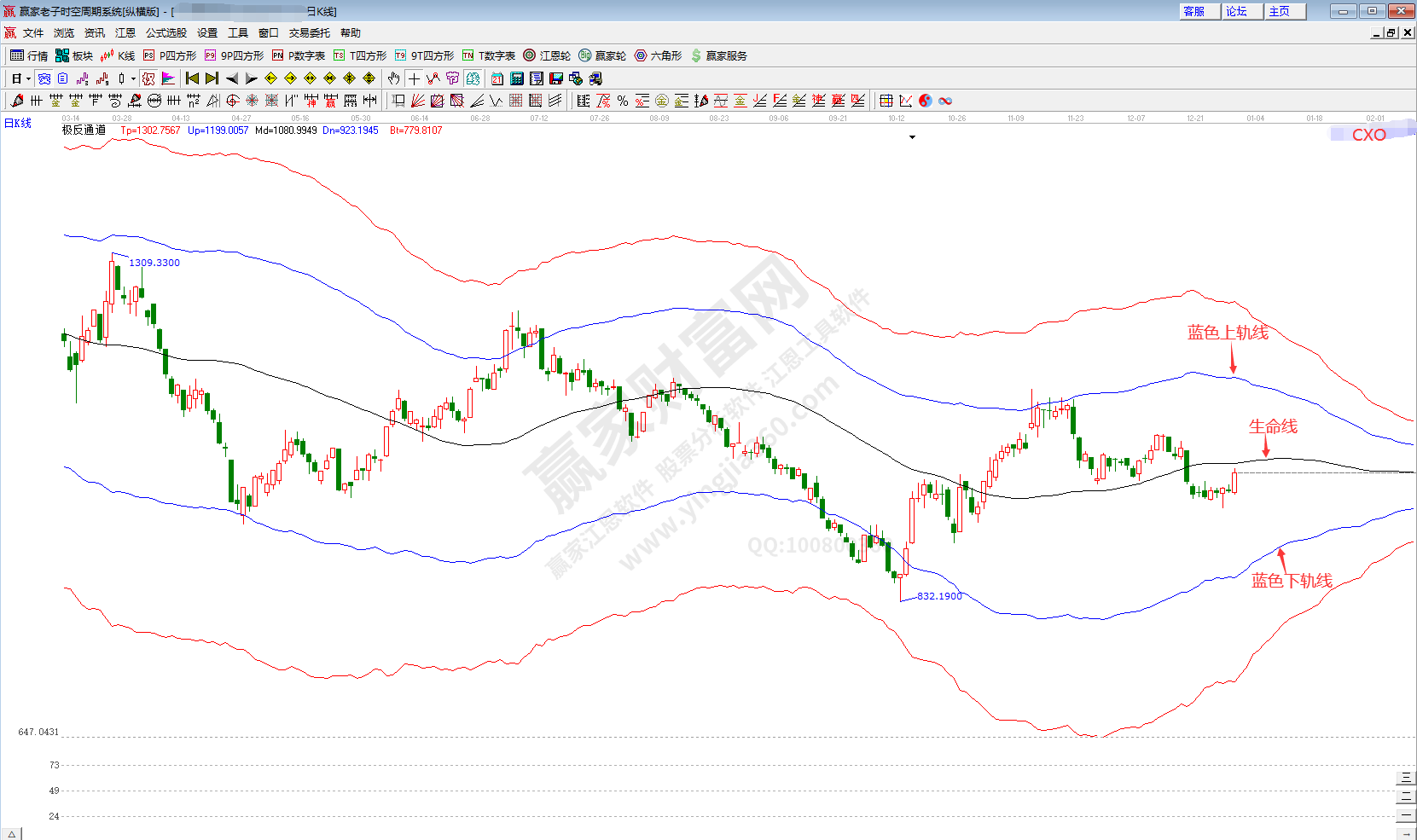Click the yin-yang taiji icon
This screenshot has height=840, width=1417.
[x=926, y=101]
